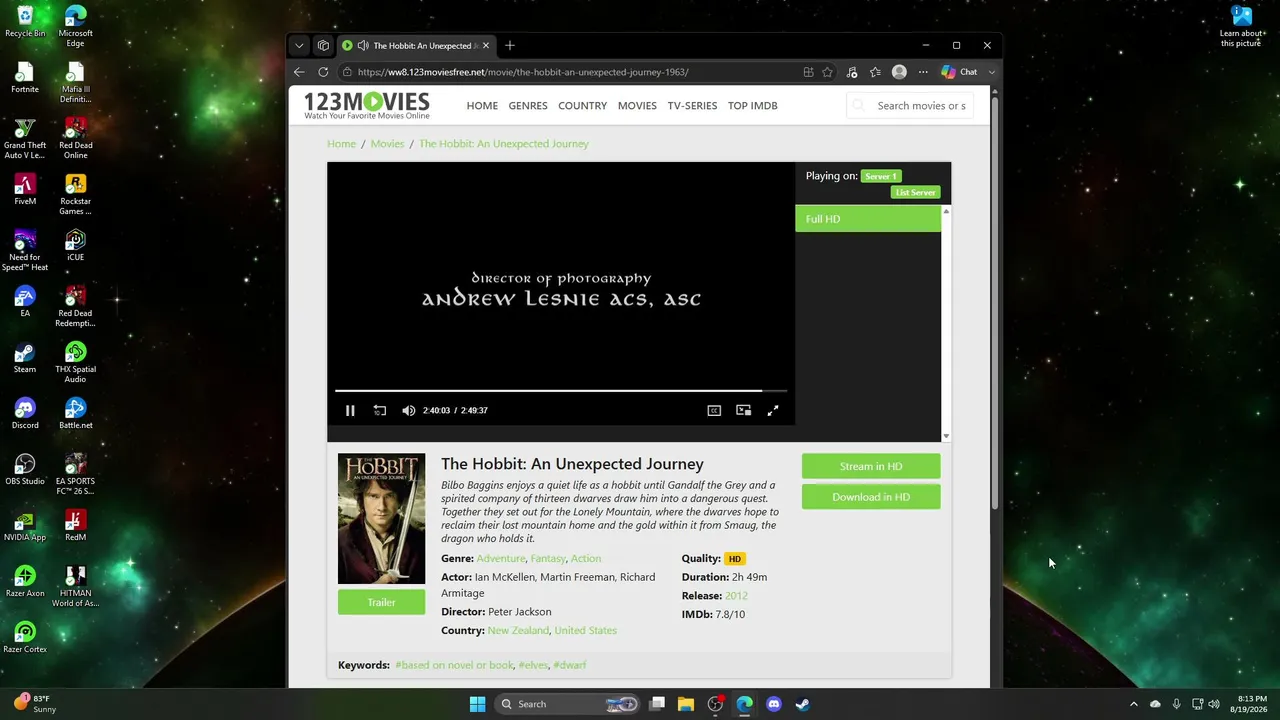The height and width of the screenshot is (720, 1280).
Task: Open the tab search dropdown arrow
Action: pos(299,45)
